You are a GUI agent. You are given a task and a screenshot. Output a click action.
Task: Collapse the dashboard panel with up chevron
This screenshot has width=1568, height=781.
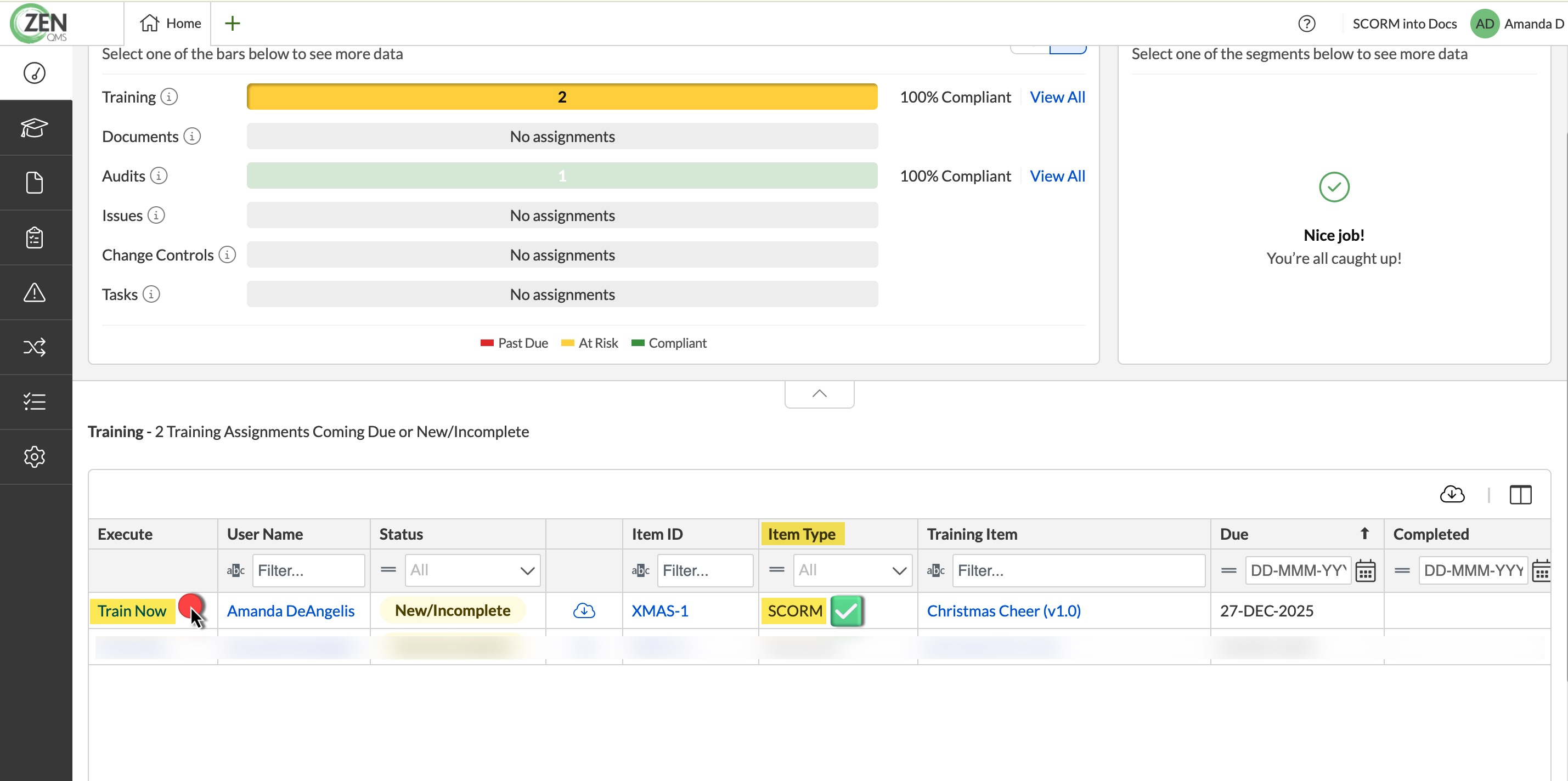tap(819, 394)
